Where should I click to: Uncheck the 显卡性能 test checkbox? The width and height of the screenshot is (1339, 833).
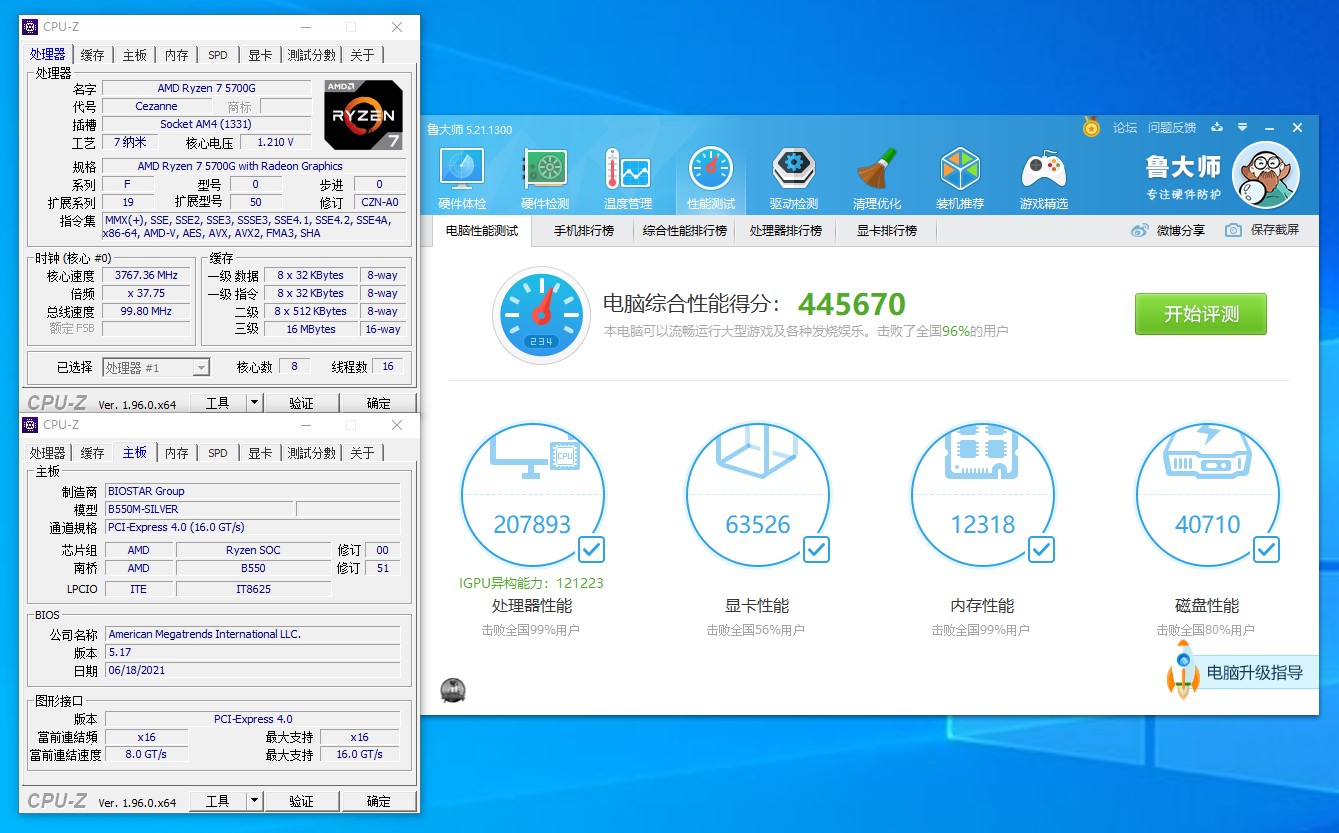tap(816, 549)
